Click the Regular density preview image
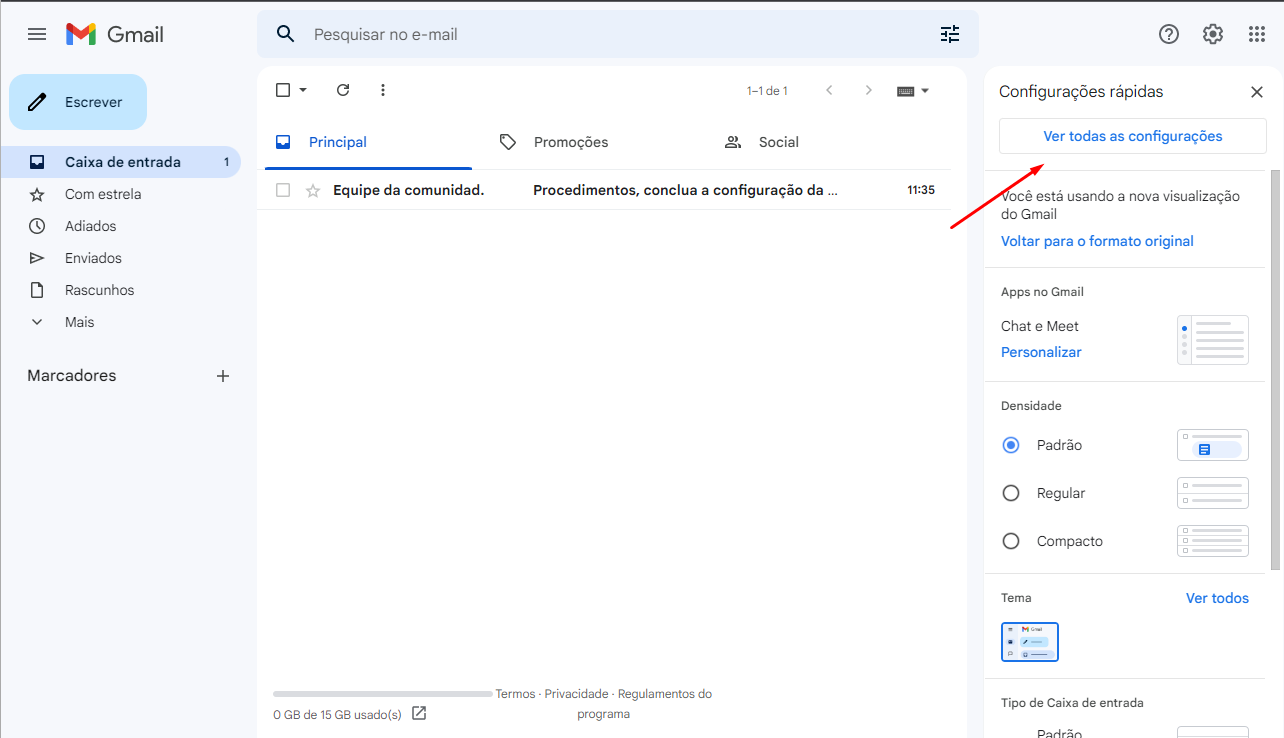The width and height of the screenshot is (1284, 738). pyautogui.click(x=1213, y=493)
